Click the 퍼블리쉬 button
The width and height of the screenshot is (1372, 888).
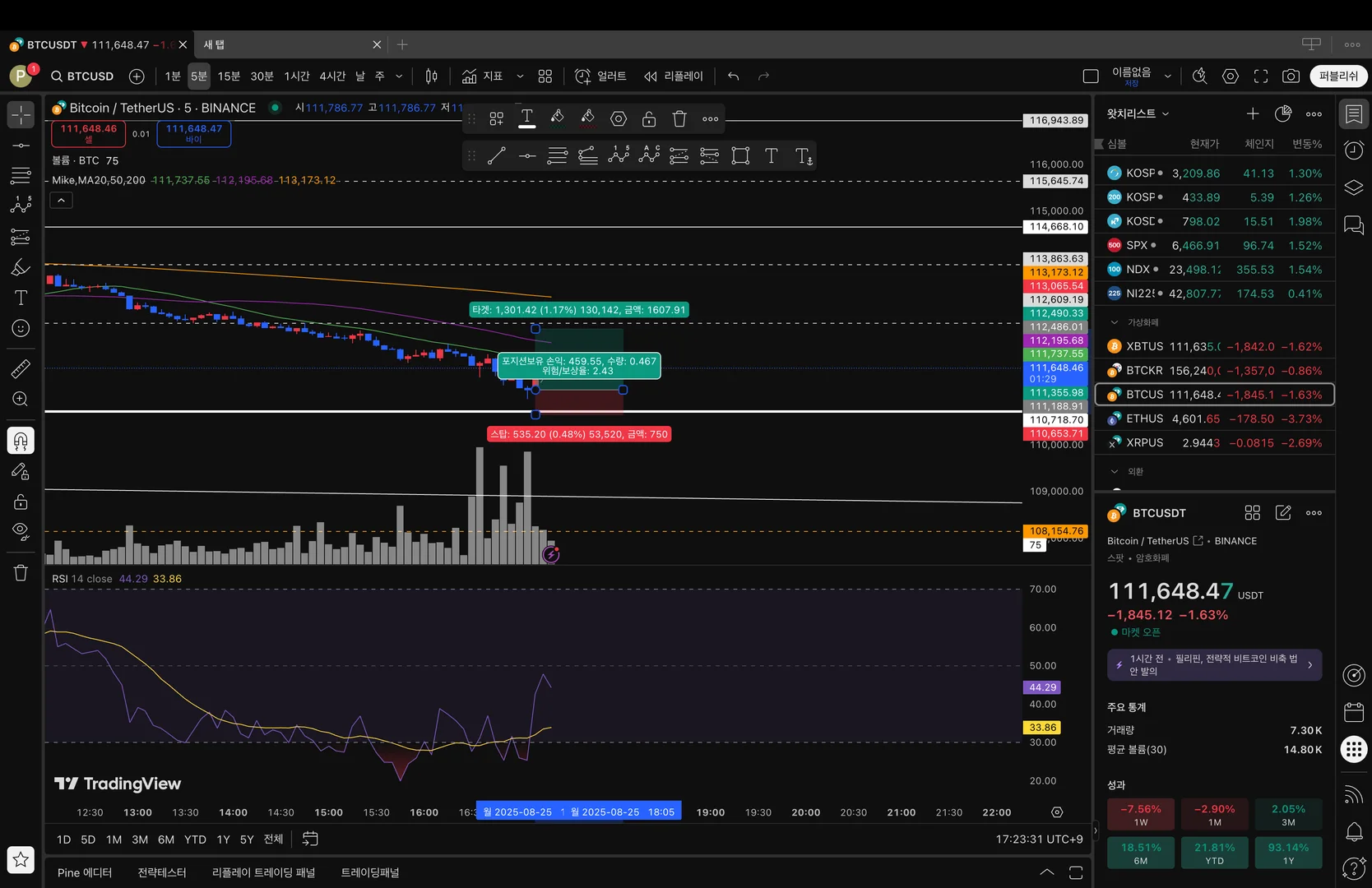(1338, 76)
